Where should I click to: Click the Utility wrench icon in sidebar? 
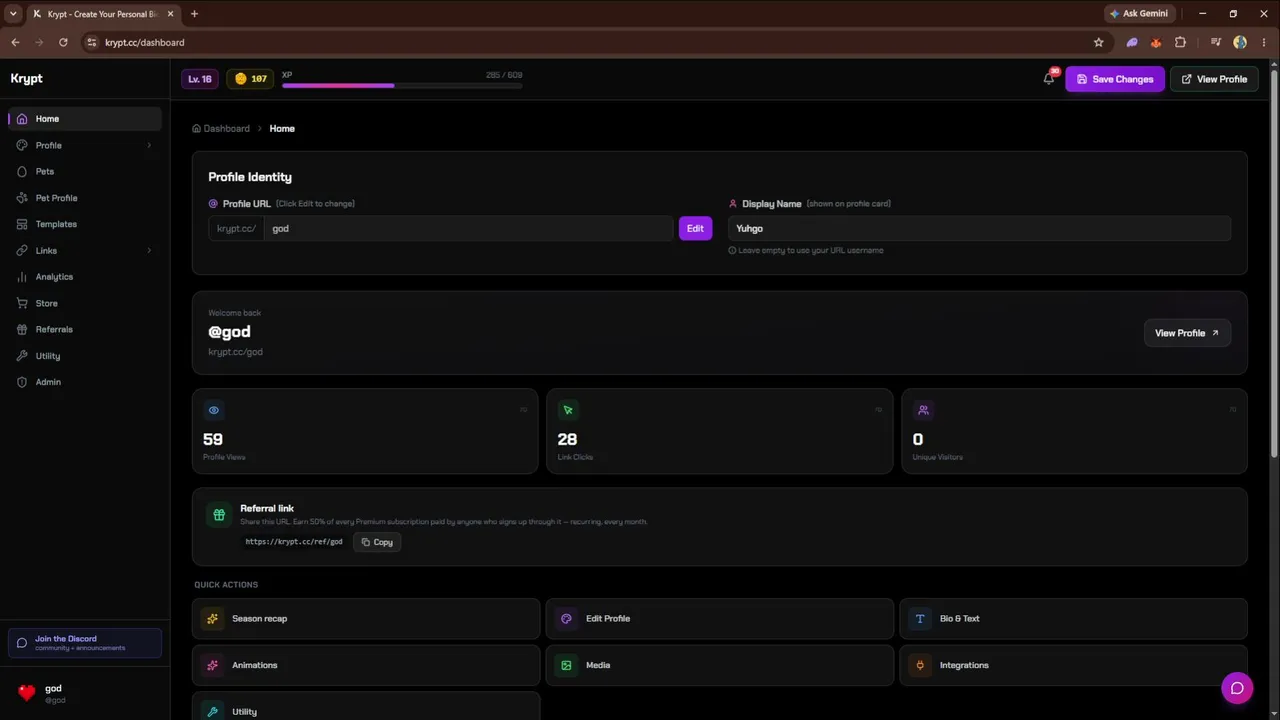(x=22, y=356)
